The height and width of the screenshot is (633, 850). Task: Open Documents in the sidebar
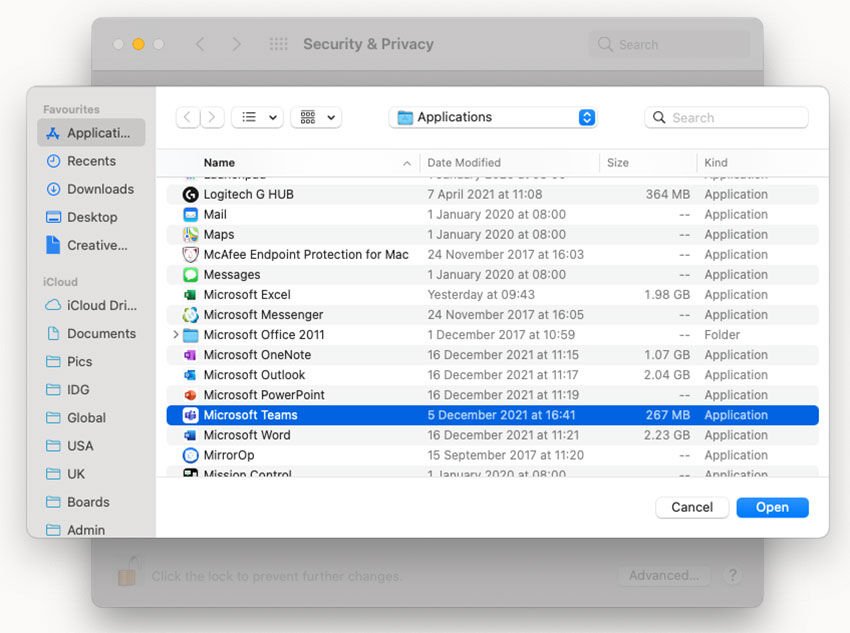pyautogui.click(x=91, y=333)
